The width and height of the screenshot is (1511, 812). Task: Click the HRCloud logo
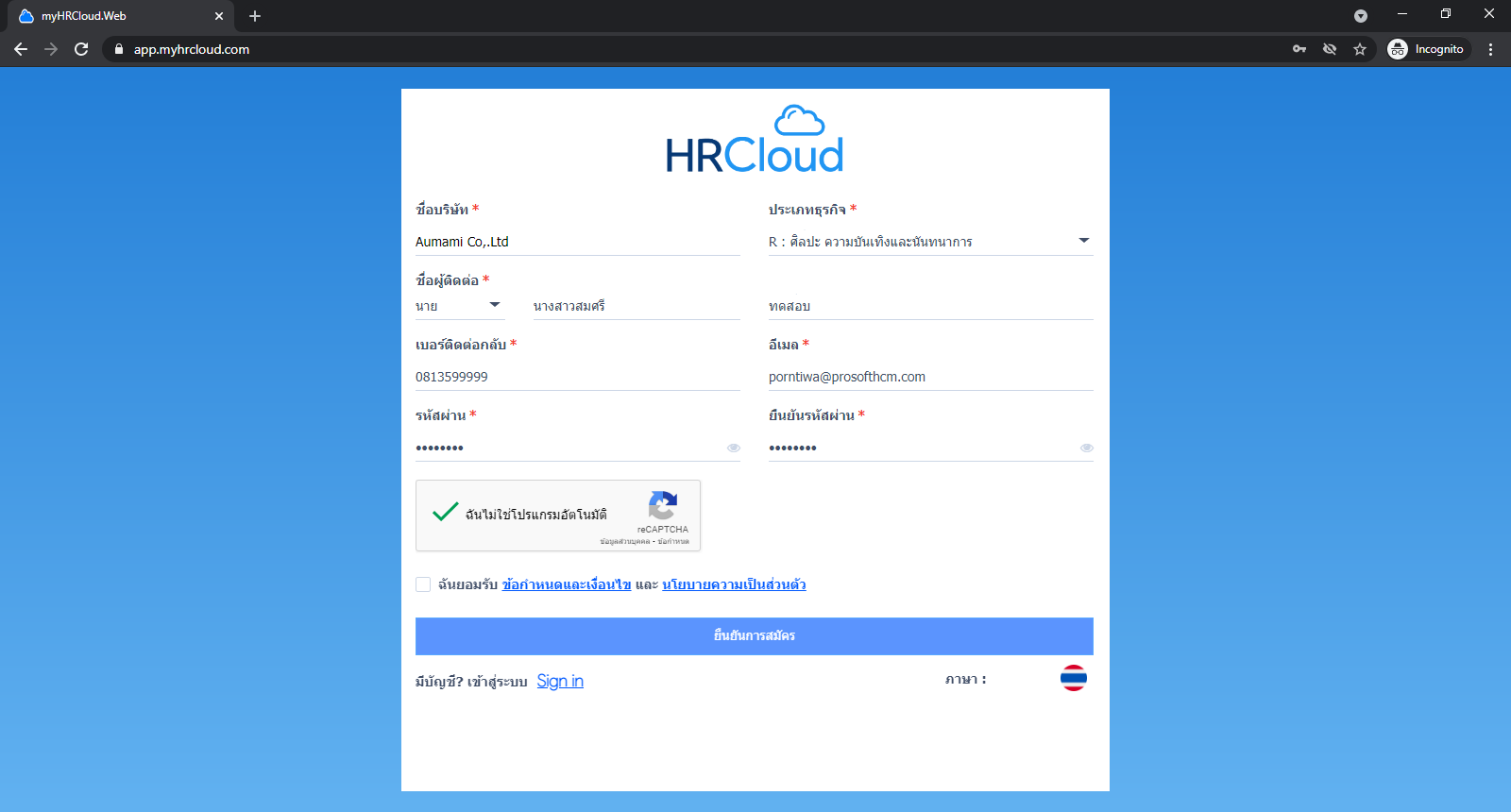click(x=755, y=140)
